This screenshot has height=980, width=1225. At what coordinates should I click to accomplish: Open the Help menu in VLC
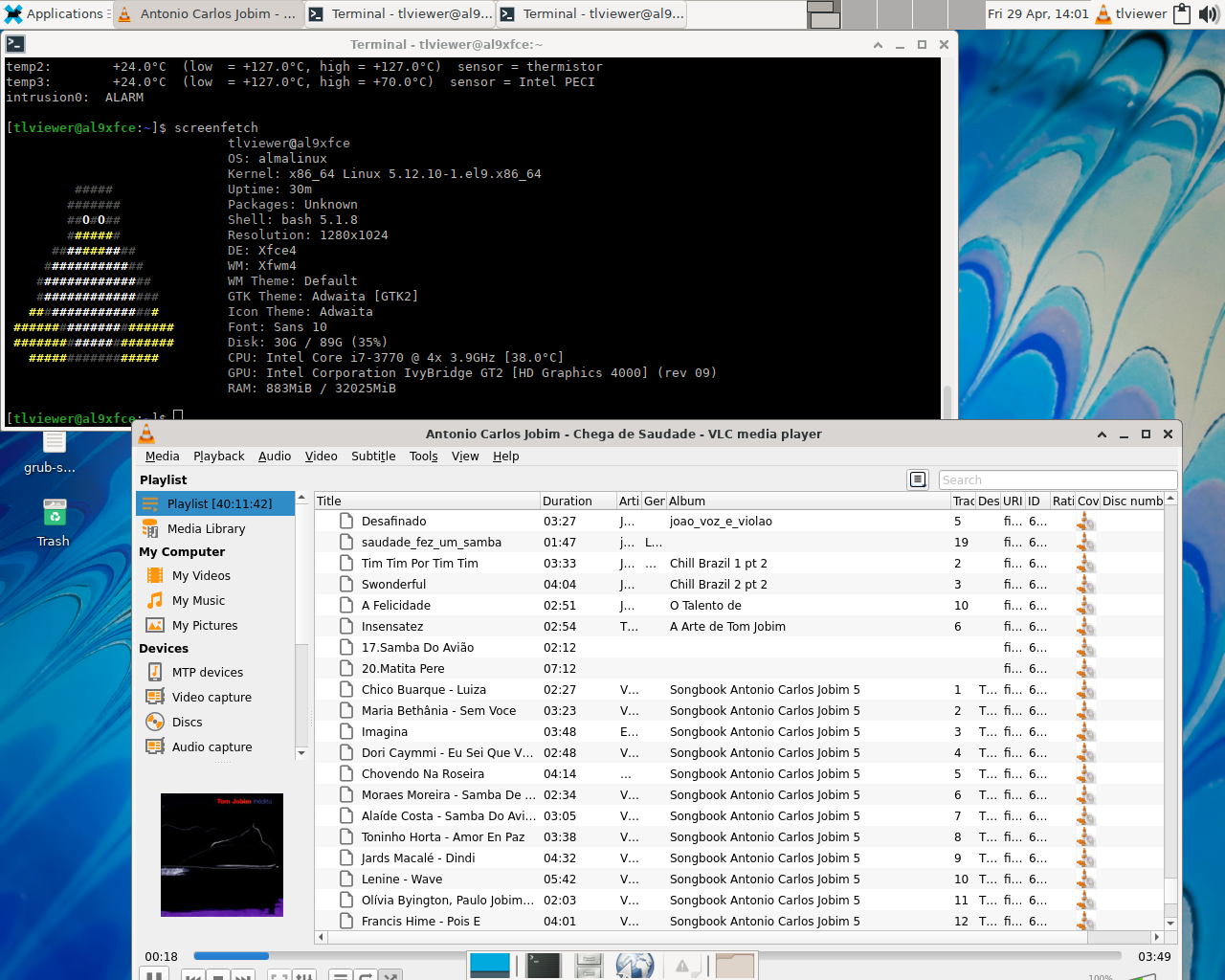click(x=505, y=457)
